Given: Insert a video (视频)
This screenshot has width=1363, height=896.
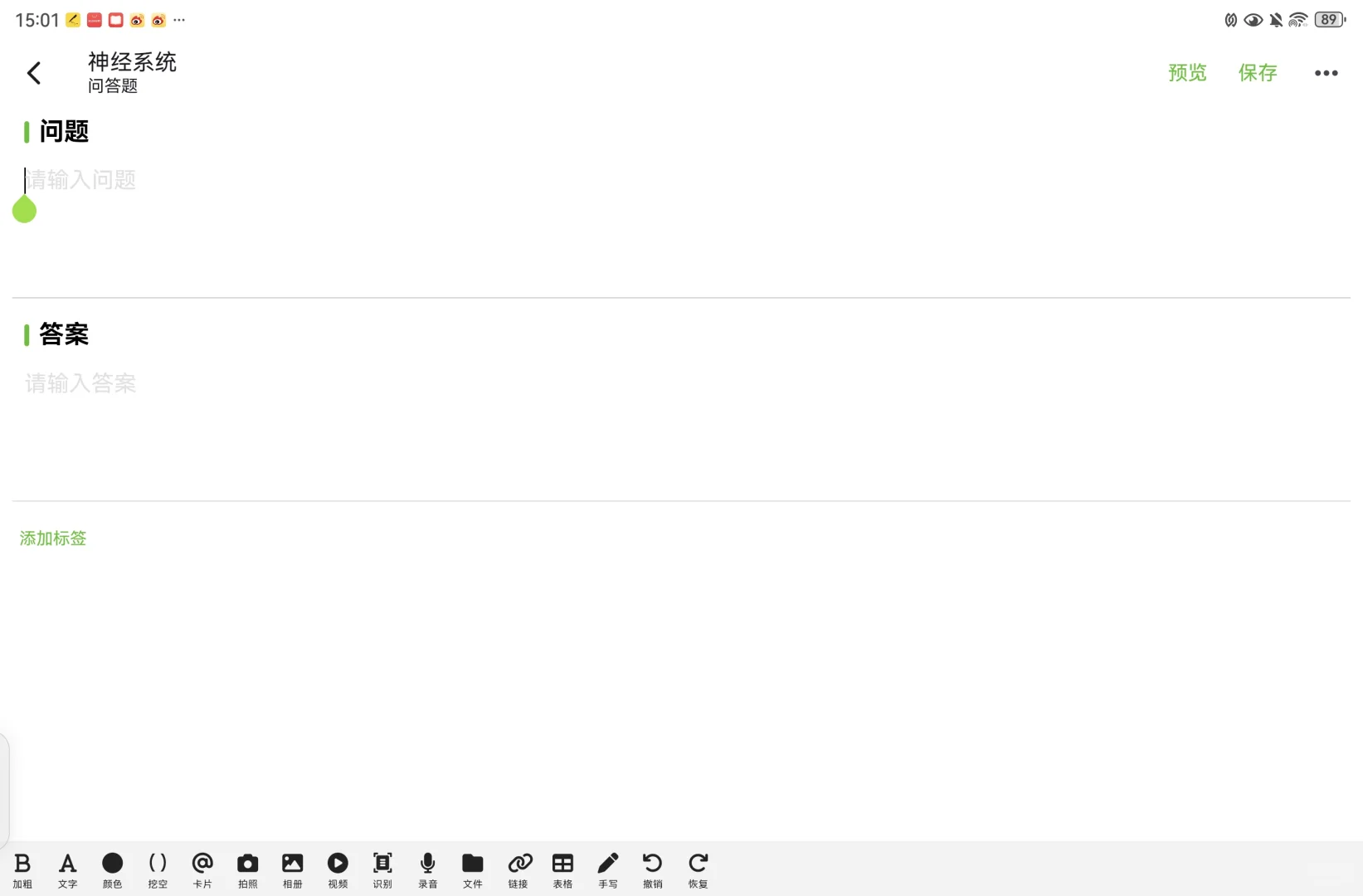Looking at the screenshot, I should click(x=338, y=870).
